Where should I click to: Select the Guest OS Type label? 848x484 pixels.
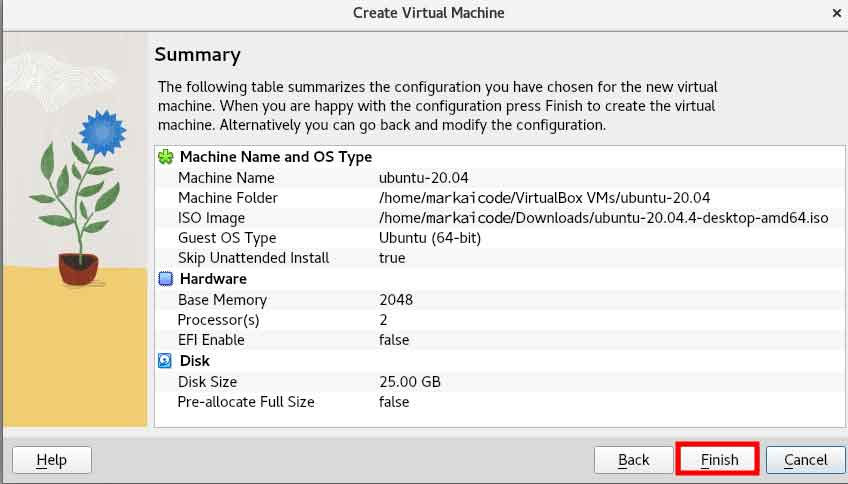click(x=227, y=238)
